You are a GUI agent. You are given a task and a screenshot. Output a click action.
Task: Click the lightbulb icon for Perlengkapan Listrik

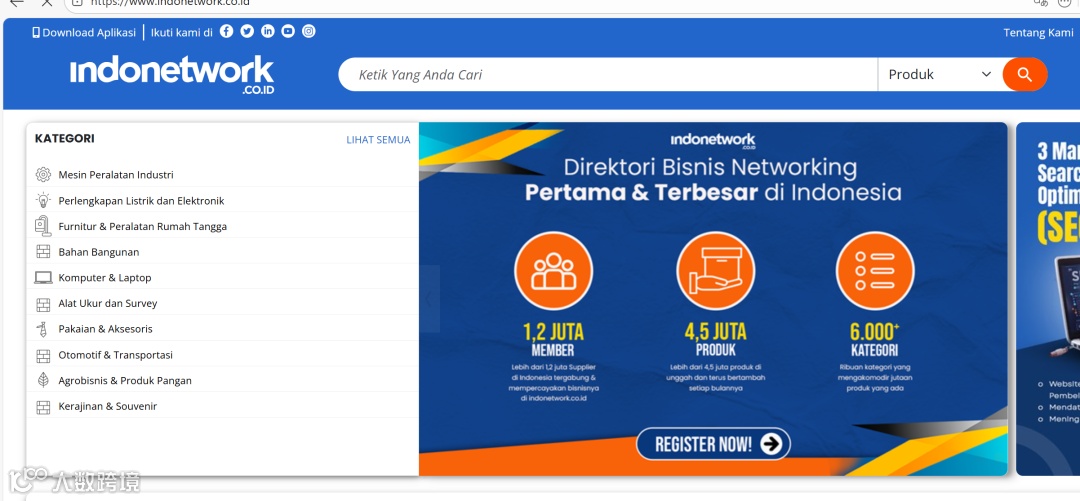43,201
